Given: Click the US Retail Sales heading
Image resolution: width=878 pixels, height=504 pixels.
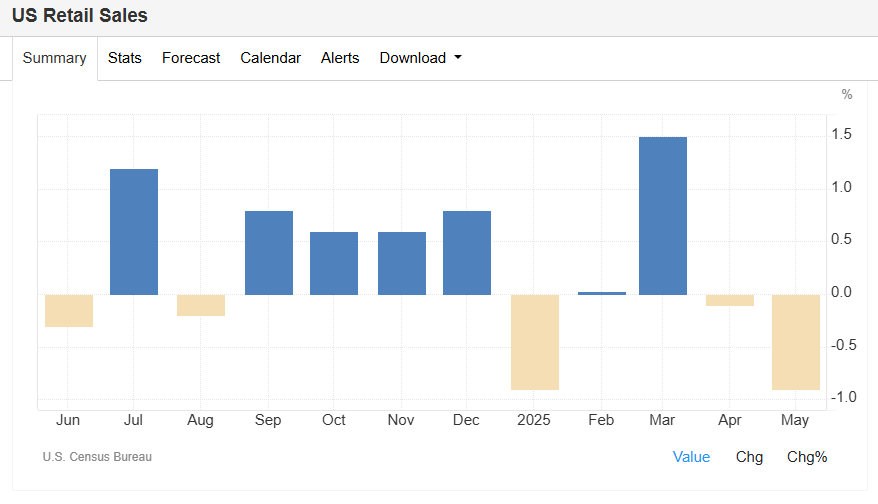Looking at the screenshot, I should (79, 17).
